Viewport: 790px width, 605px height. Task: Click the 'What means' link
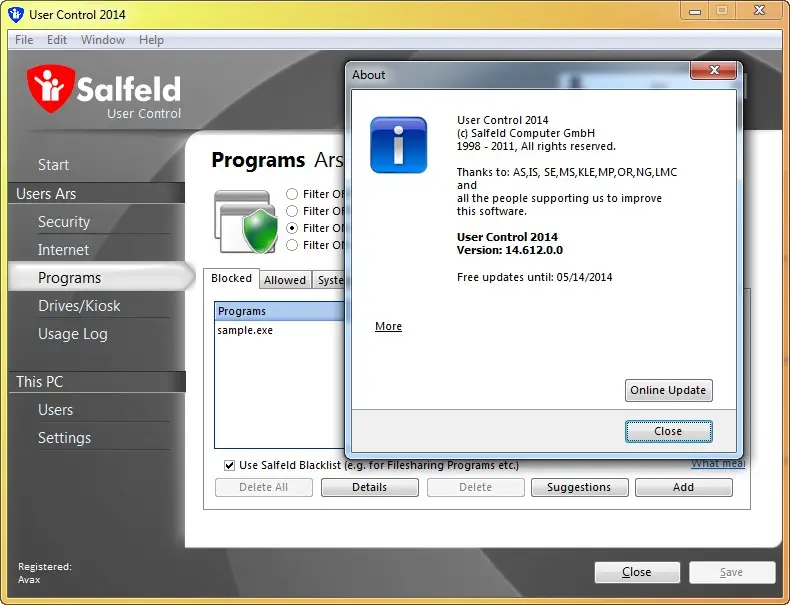point(717,463)
